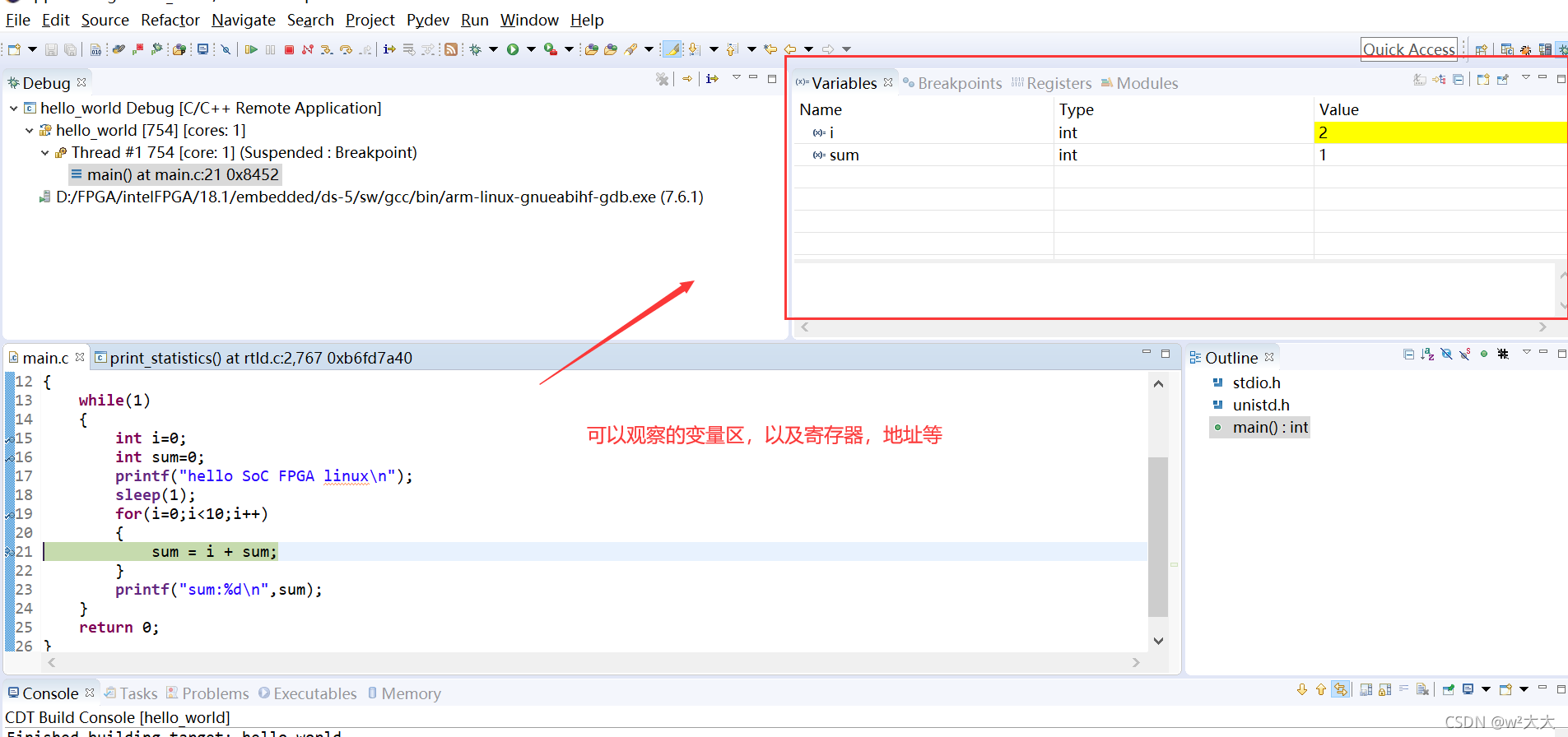Switch to the Modules tab

click(1139, 83)
